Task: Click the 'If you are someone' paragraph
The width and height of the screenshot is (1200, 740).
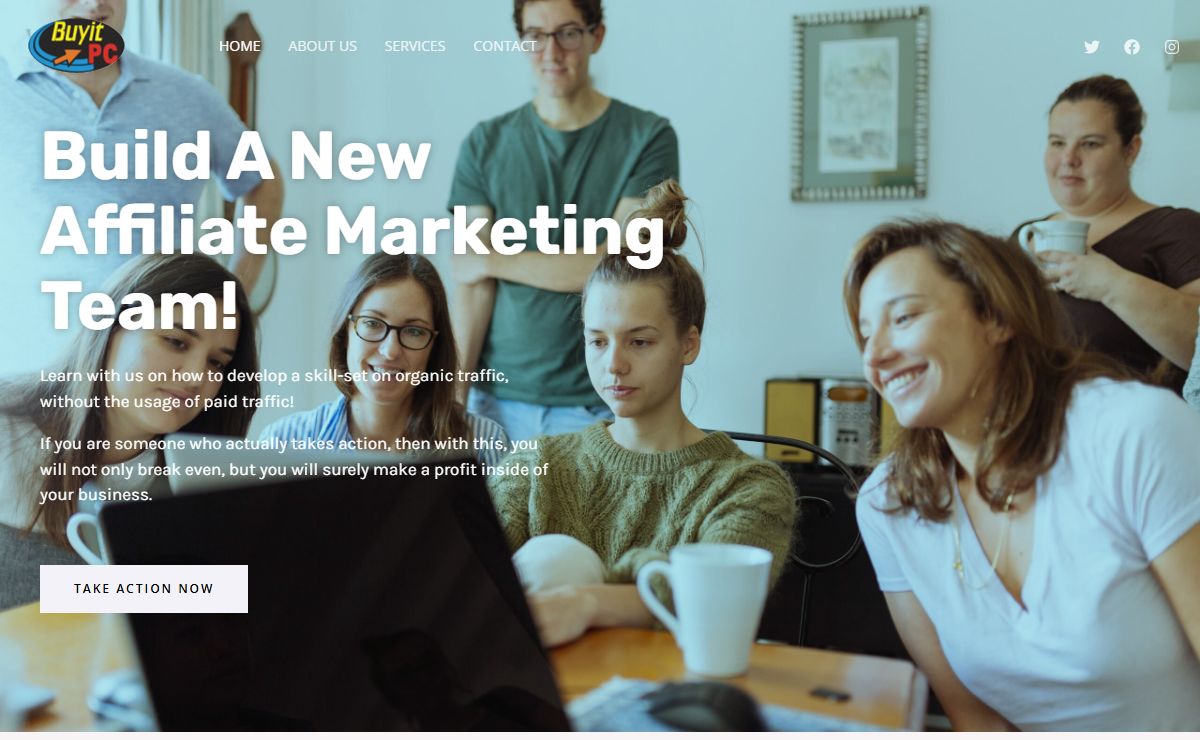Action: (294, 469)
